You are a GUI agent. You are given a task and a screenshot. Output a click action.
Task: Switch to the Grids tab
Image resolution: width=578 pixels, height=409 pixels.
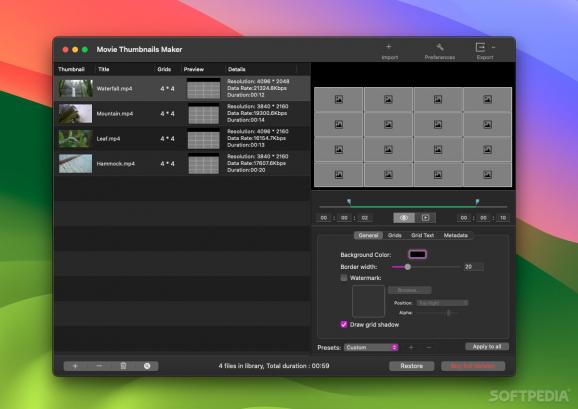pyautogui.click(x=394, y=235)
